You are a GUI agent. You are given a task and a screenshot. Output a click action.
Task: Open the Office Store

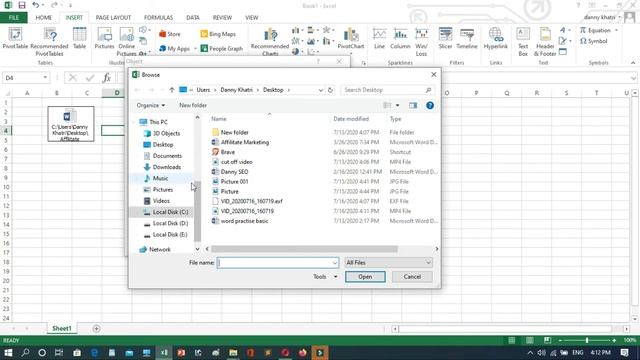coord(169,34)
